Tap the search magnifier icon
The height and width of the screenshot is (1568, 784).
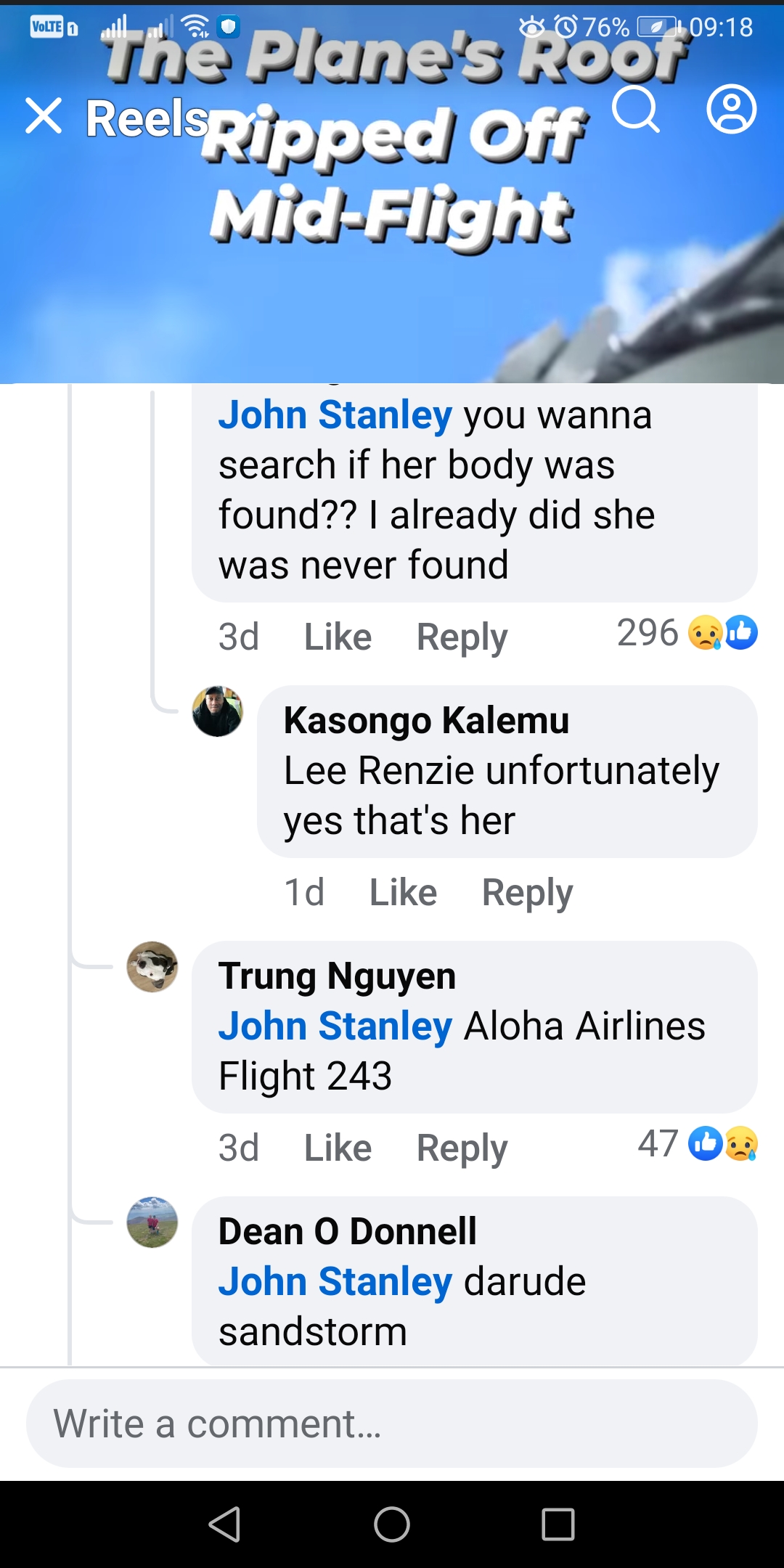pos(636,110)
